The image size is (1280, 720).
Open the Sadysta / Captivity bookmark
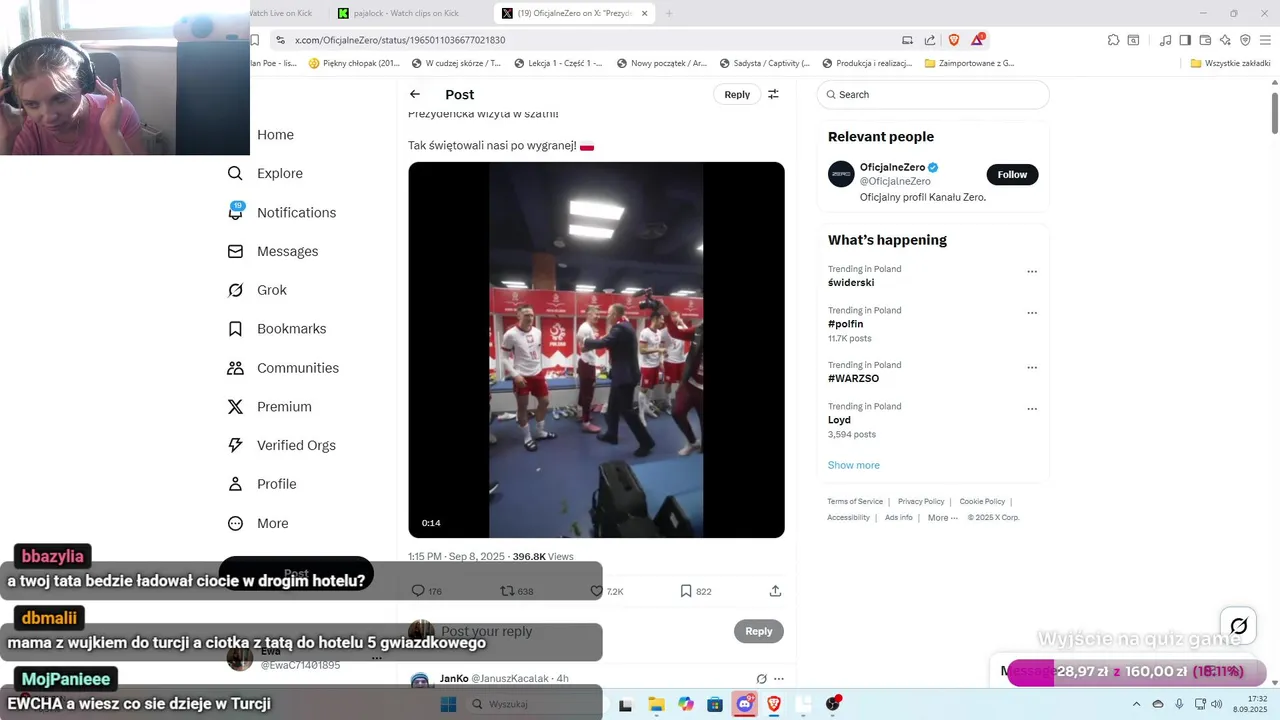coord(764,63)
